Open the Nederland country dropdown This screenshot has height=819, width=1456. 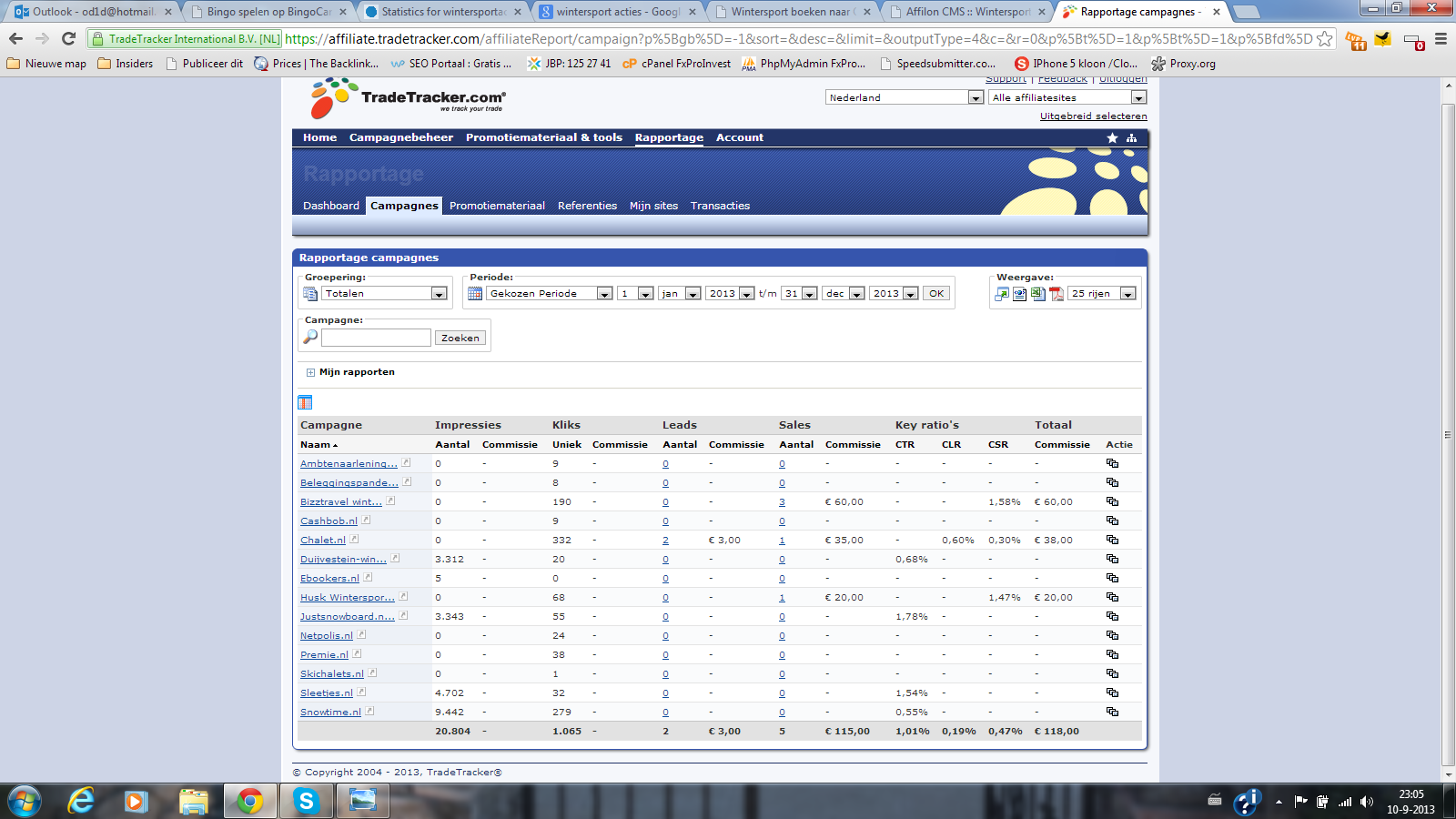coord(905,97)
